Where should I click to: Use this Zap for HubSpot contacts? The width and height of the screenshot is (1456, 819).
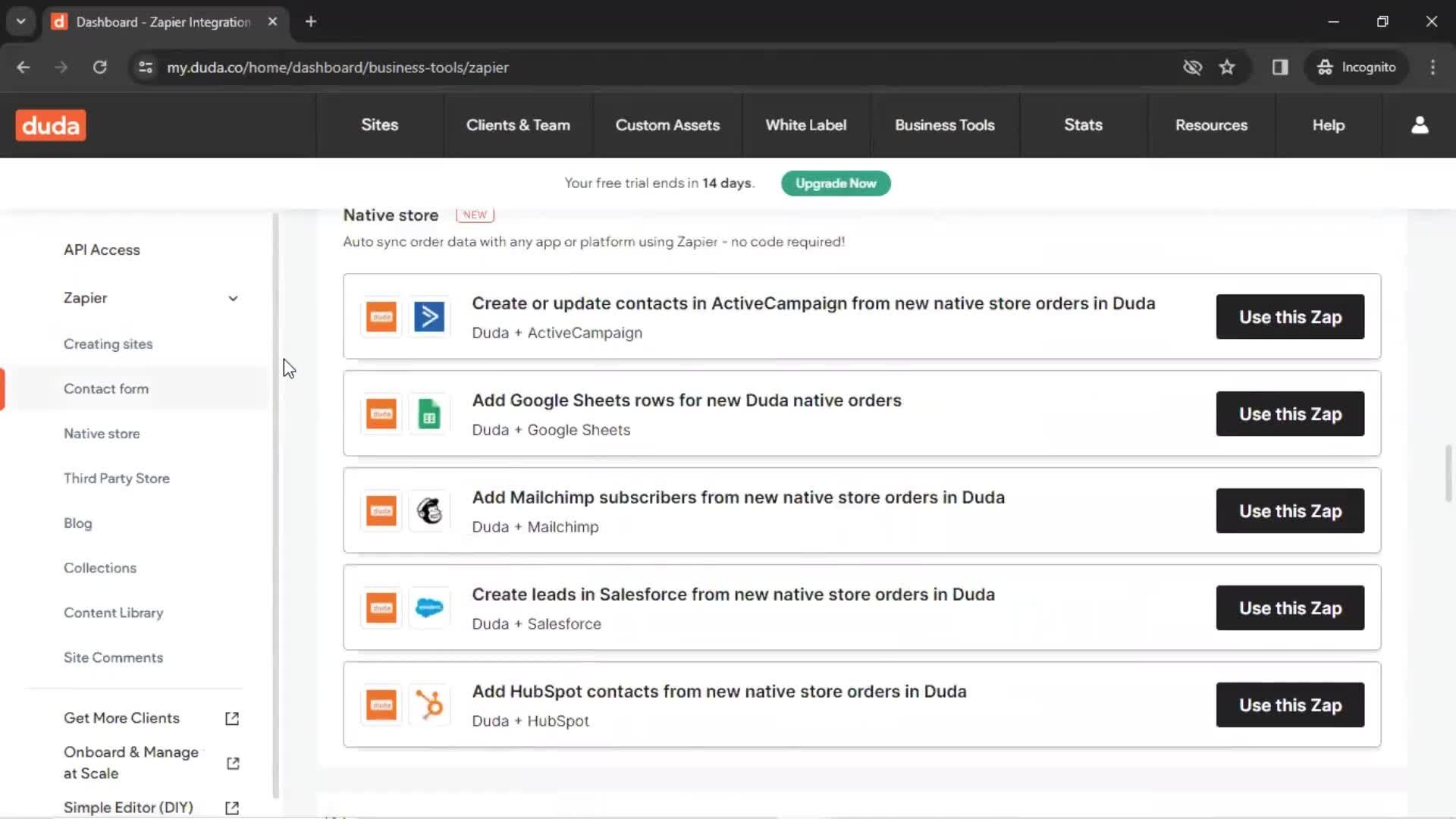[1290, 705]
